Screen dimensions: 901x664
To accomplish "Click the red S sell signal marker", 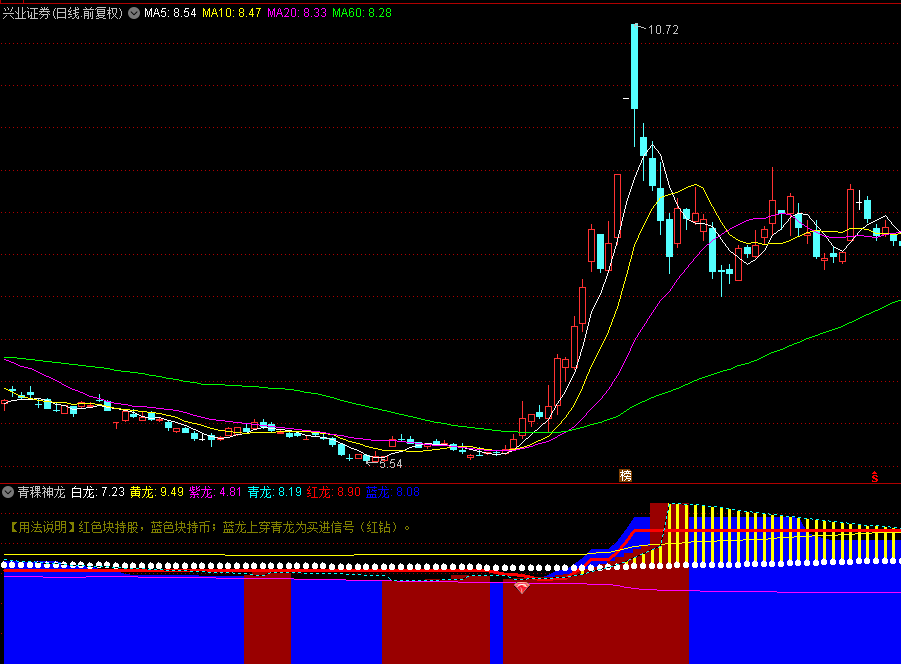I will coord(875,477).
